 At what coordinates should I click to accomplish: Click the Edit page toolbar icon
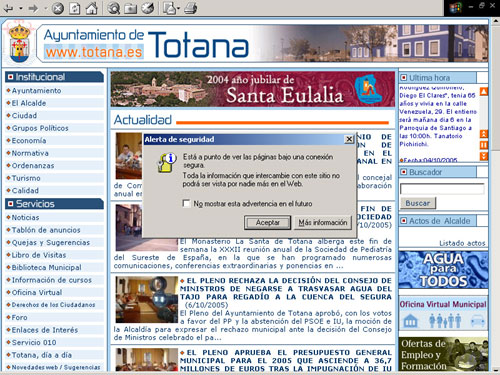(169, 8)
